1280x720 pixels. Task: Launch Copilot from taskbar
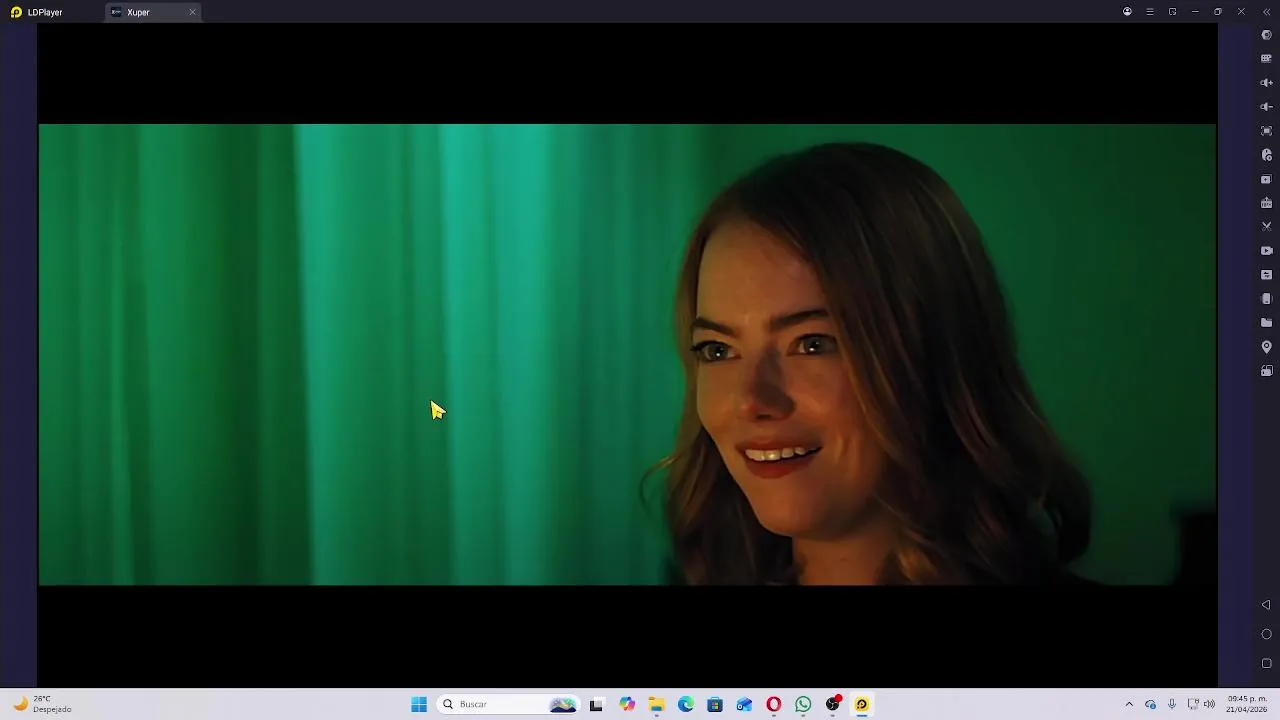click(x=627, y=704)
